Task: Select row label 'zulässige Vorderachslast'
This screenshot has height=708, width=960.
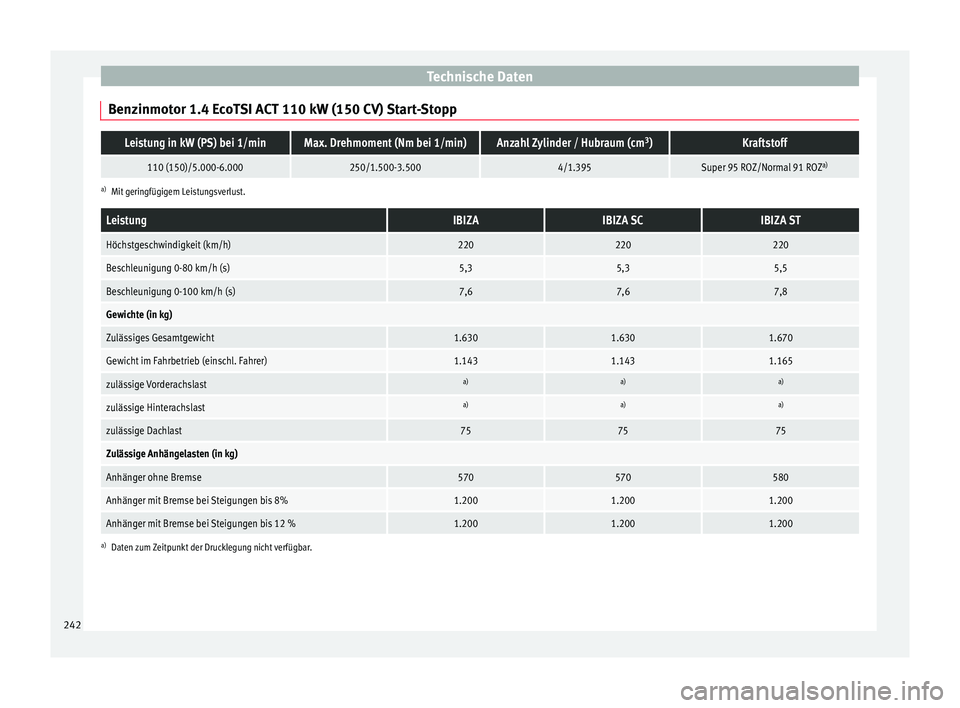Action: click(x=156, y=385)
